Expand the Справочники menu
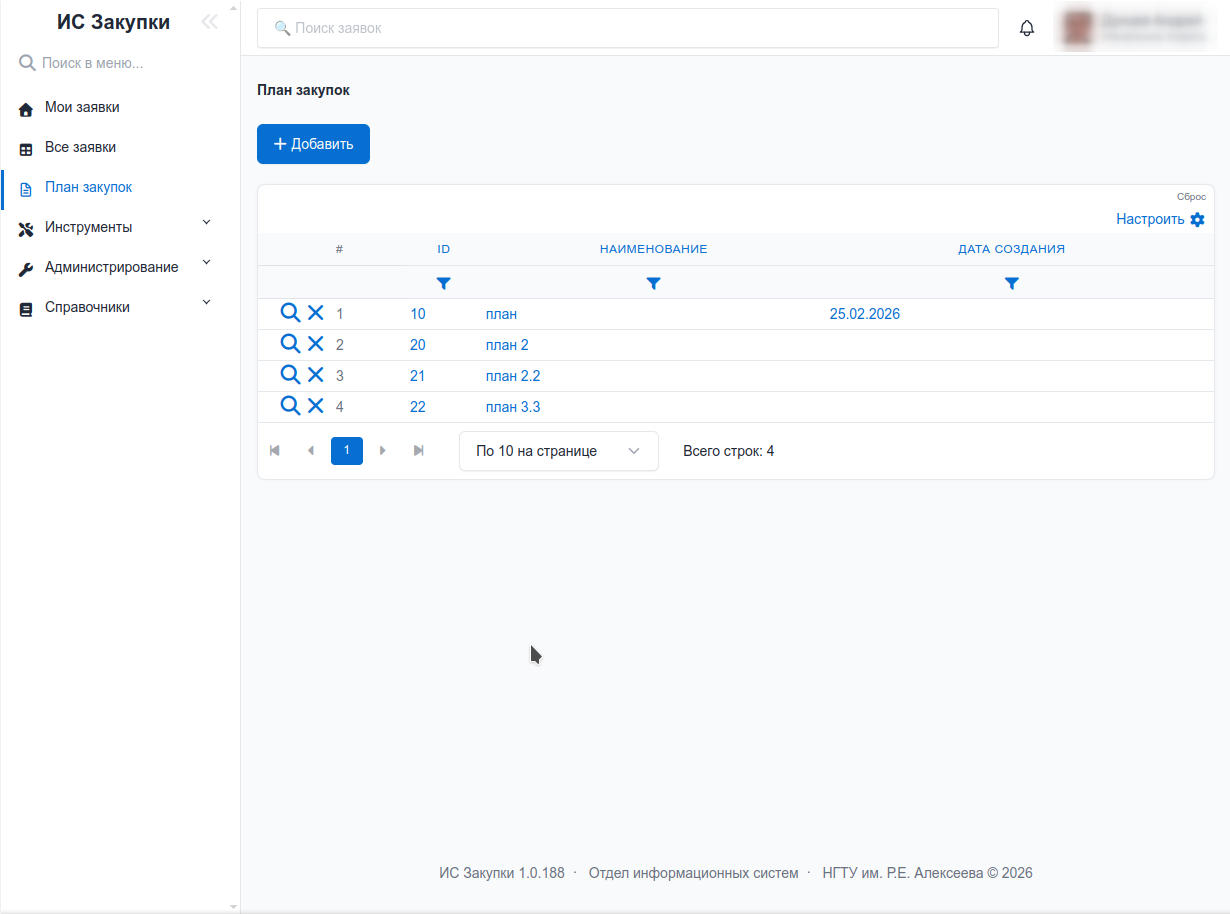Viewport: 1230px width, 914px height. [120, 307]
